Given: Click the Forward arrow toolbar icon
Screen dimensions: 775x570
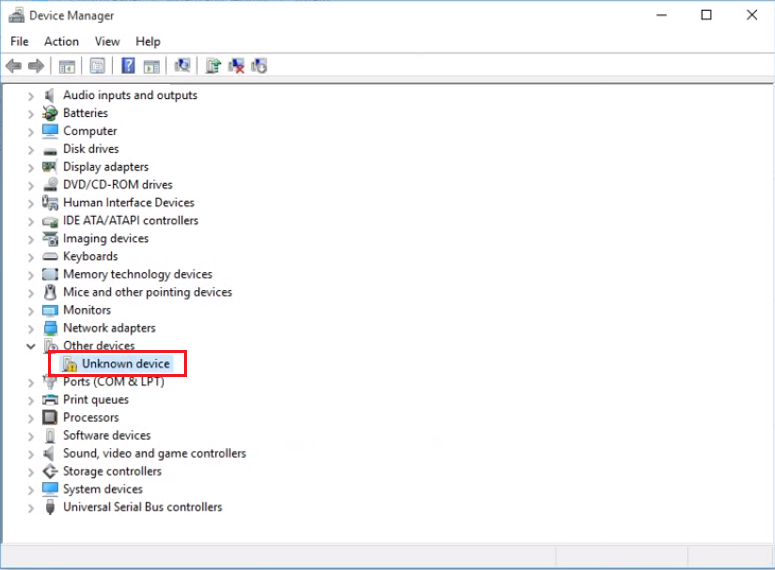Looking at the screenshot, I should [36, 66].
